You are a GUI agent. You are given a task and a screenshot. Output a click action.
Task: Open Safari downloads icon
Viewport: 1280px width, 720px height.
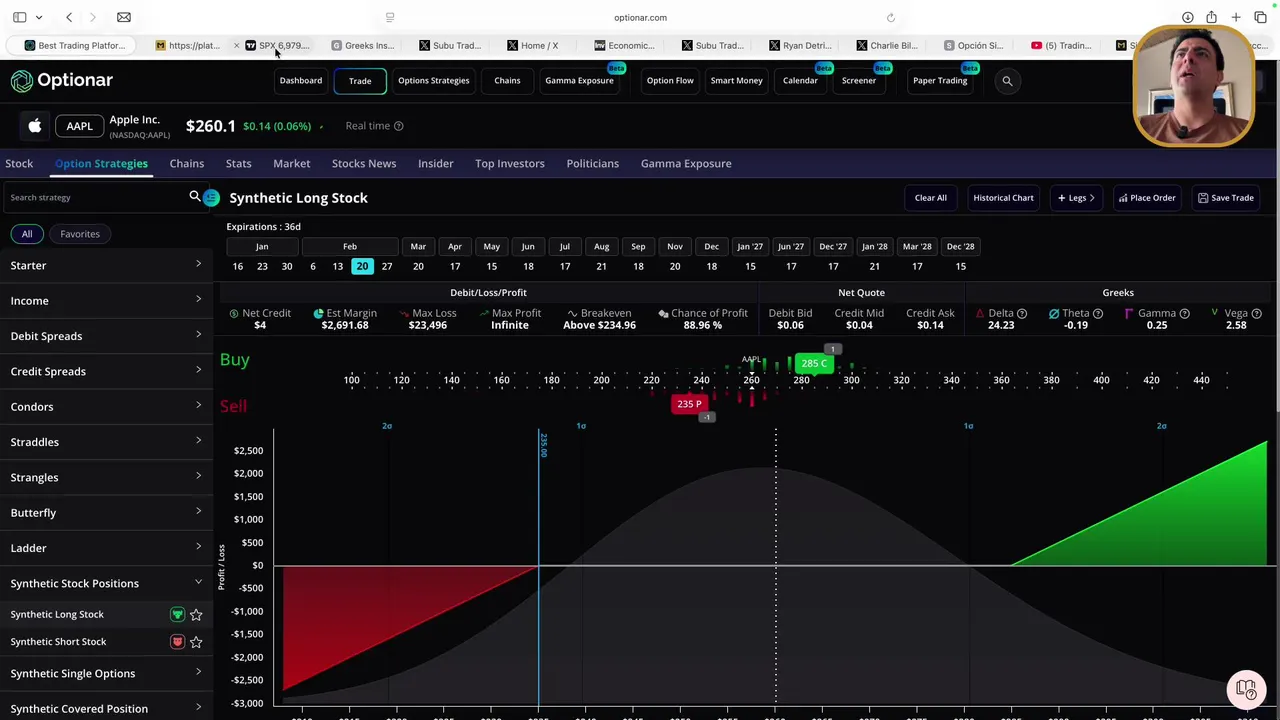1187,17
